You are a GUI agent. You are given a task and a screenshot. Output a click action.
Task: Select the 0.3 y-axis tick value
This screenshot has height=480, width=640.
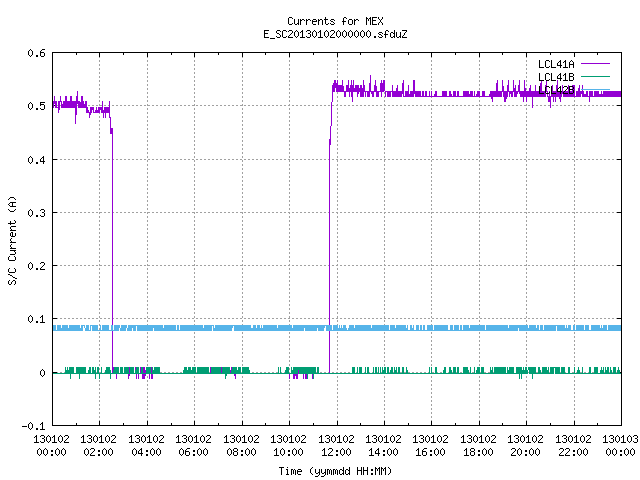point(36,213)
